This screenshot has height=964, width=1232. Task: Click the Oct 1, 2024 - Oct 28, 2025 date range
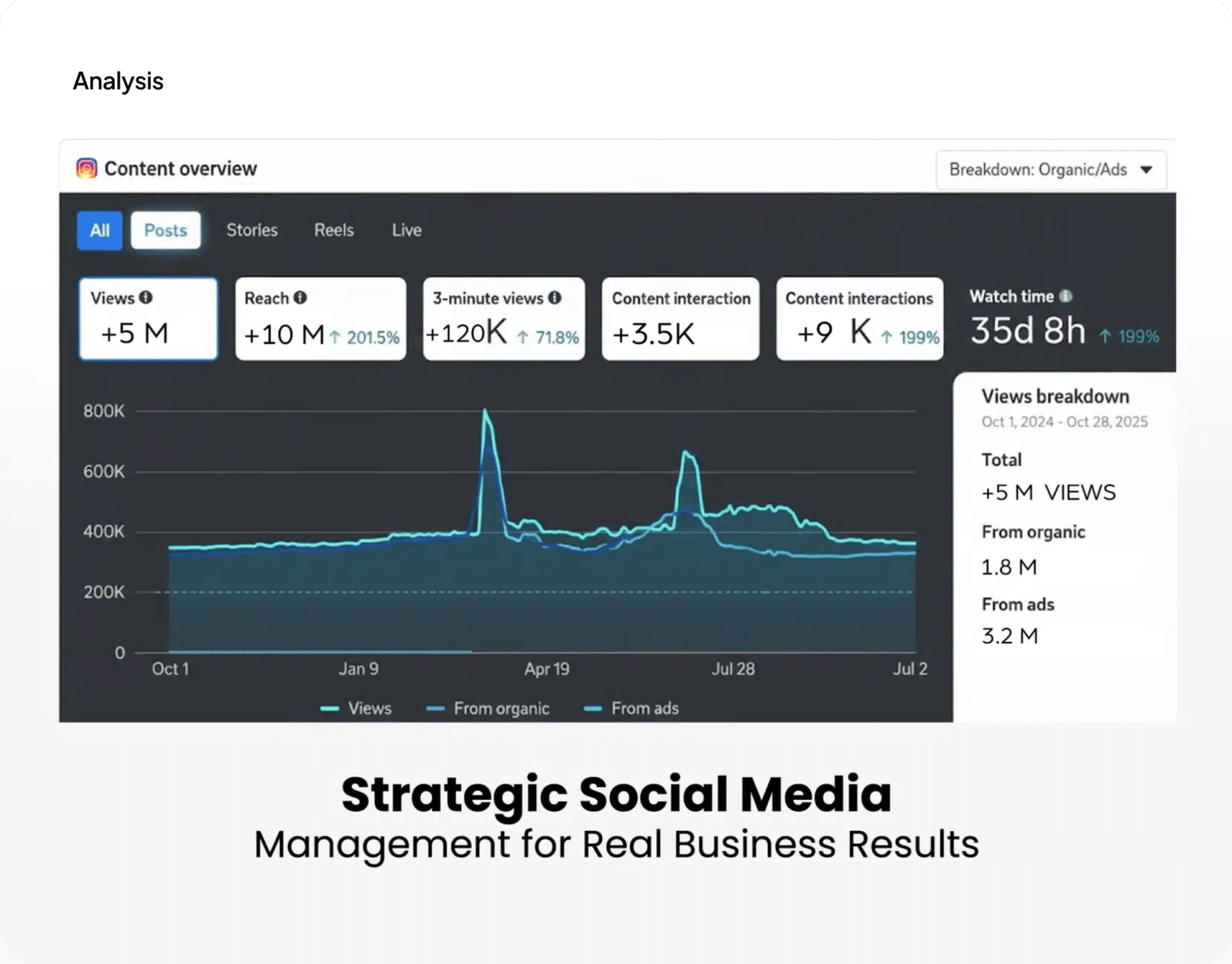(x=1064, y=422)
